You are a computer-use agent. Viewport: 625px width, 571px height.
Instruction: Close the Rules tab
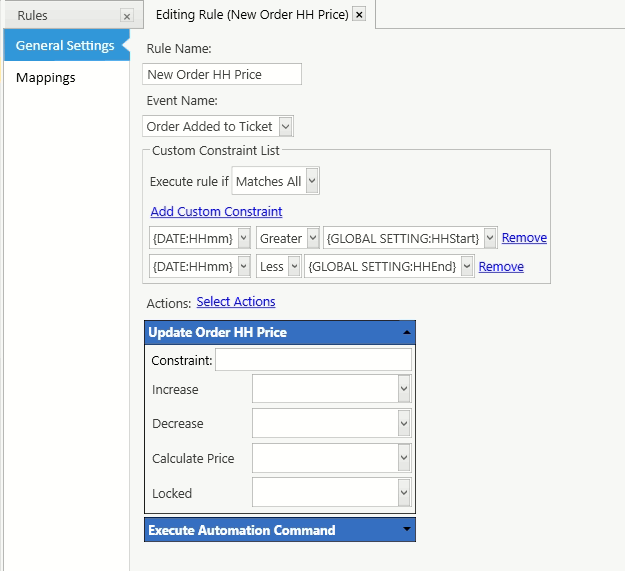[x=126, y=16]
